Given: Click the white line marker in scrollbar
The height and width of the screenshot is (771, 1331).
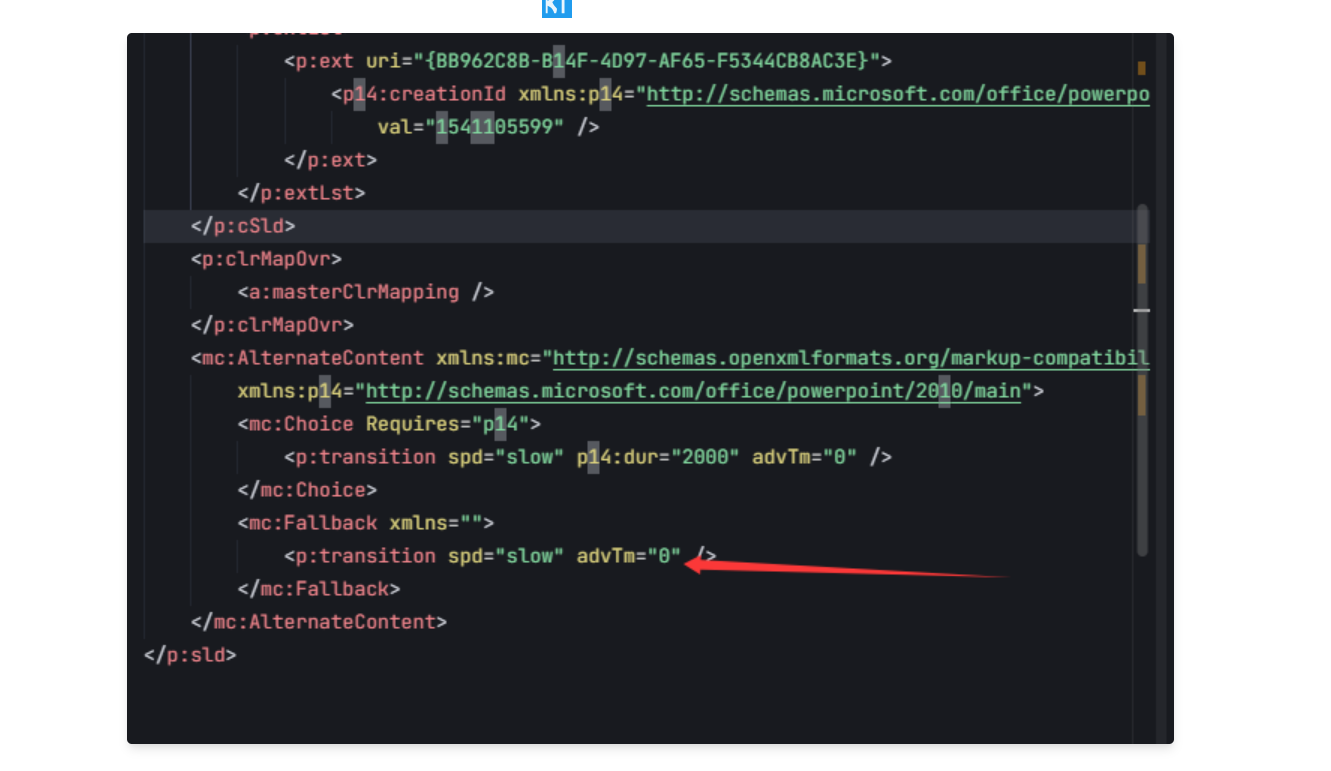Looking at the screenshot, I should tap(1141, 310).
